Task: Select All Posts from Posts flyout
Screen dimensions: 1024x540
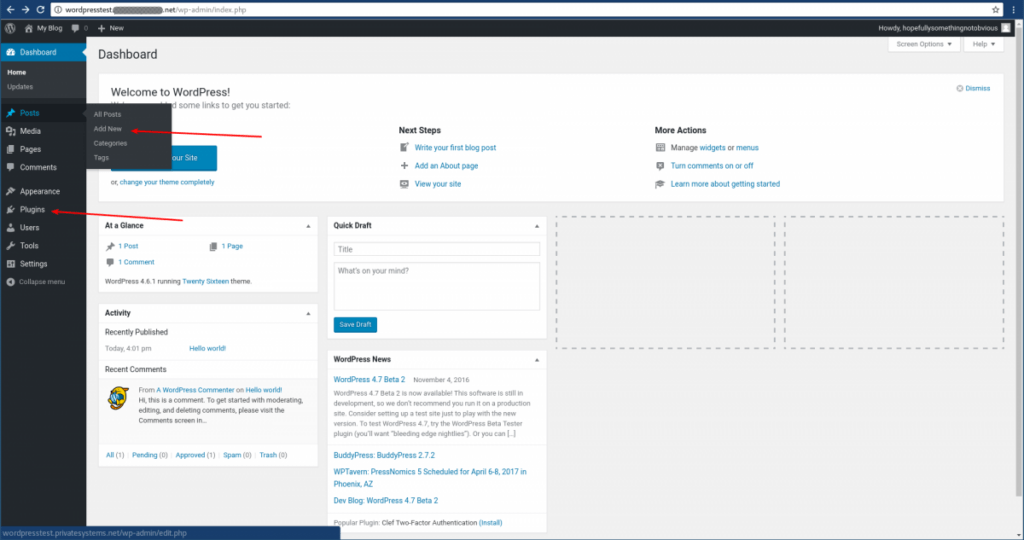Action: pos(107,114)
